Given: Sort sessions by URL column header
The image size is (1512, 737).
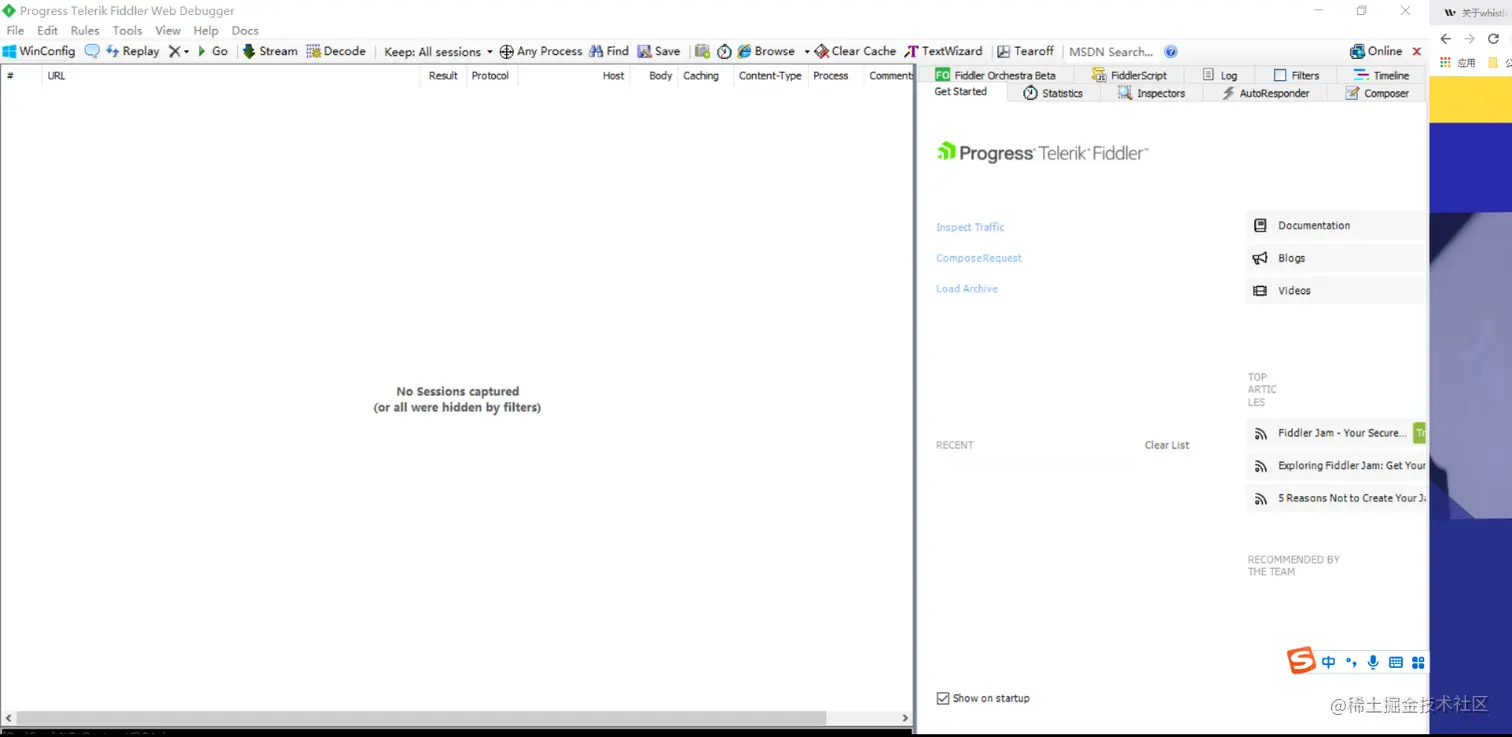Looking at the screenshot, I should [x=231, y=76].
